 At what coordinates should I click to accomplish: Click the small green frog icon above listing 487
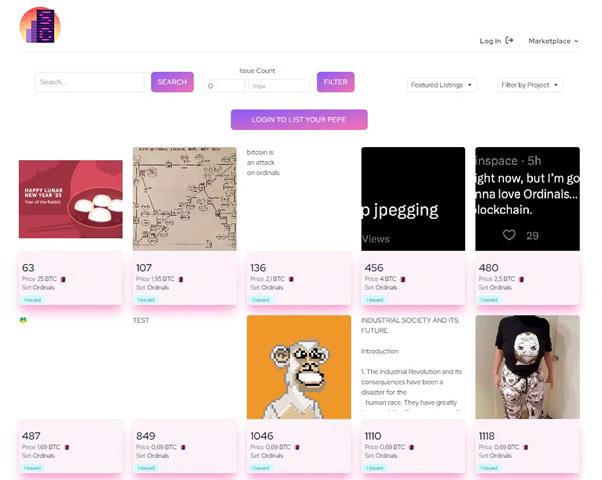23,319
